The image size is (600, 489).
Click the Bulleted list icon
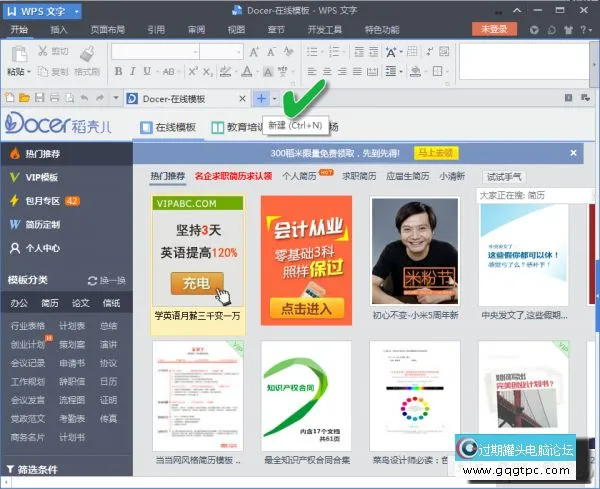pos(312,52)
